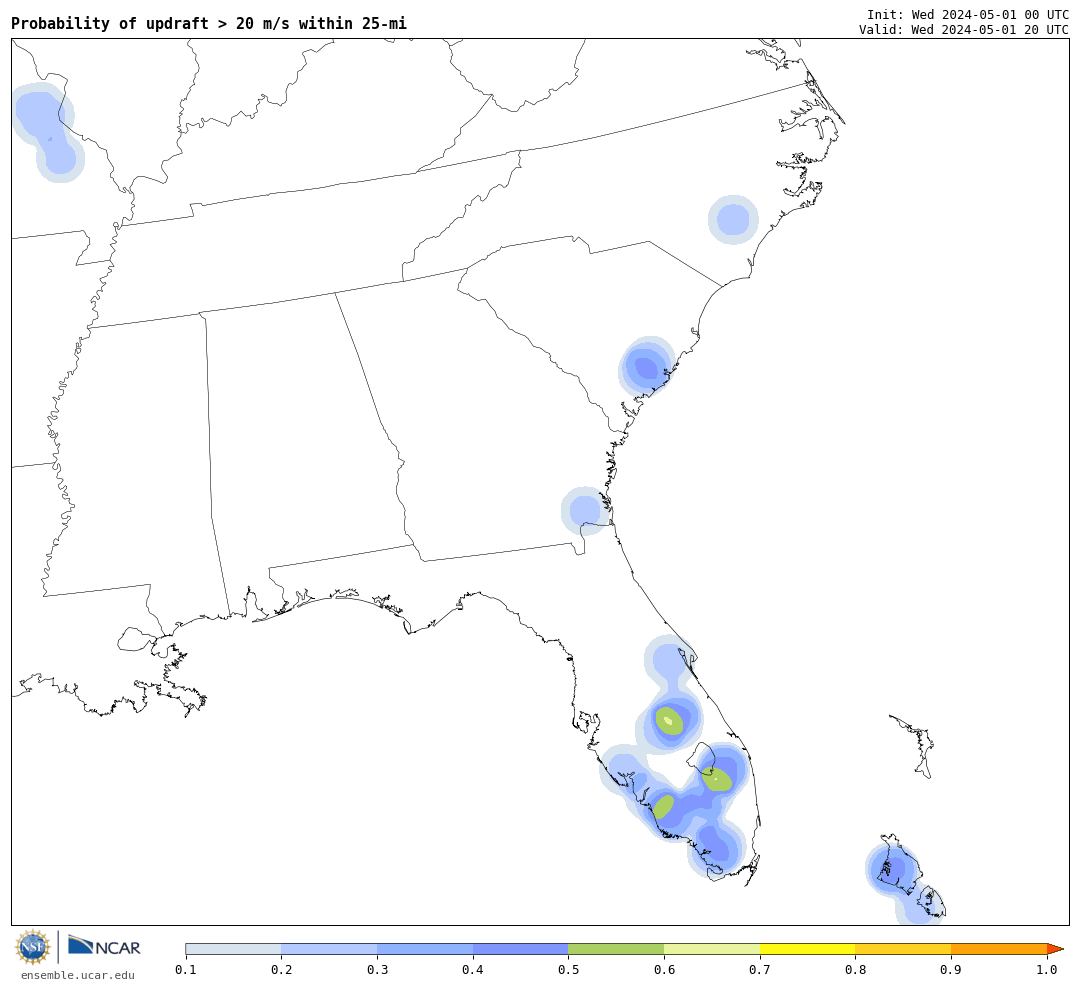Click the 0.3–0.4 blue colorbar segment
This screenshot has width=1080, height=988.
point(425,949)
